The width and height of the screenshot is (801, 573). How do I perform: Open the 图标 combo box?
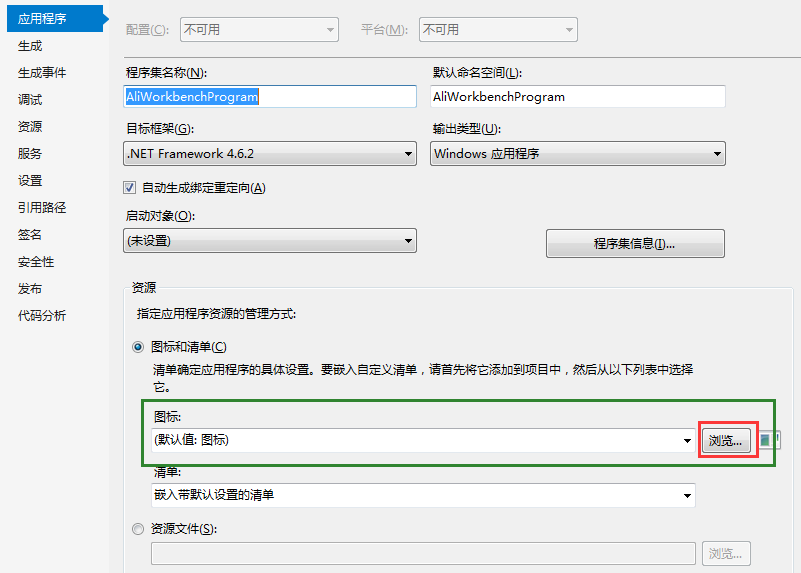pyautogui.click(x=423, y=440)
